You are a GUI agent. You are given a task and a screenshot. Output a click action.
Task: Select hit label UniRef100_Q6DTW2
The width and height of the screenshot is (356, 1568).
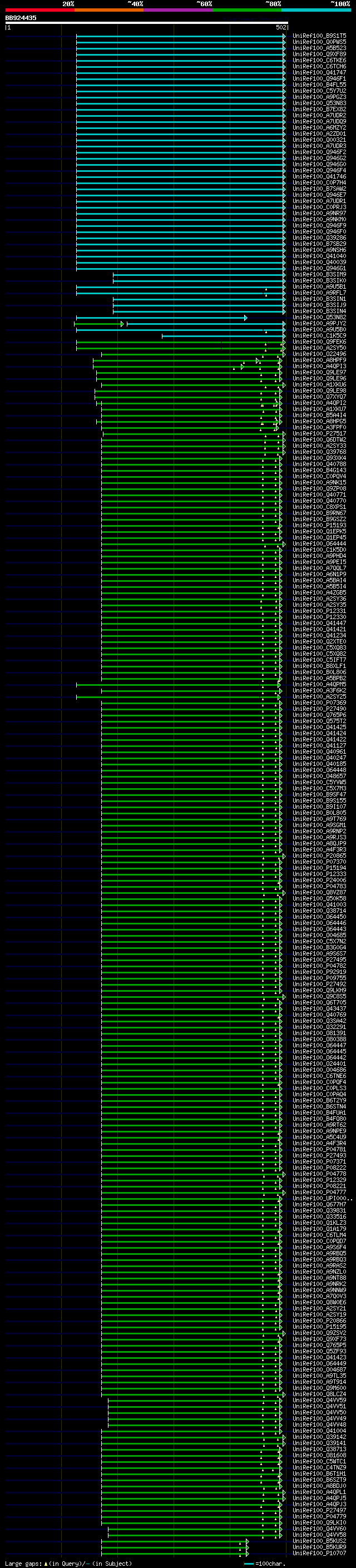pyautogui.click(x=319, y=439)
